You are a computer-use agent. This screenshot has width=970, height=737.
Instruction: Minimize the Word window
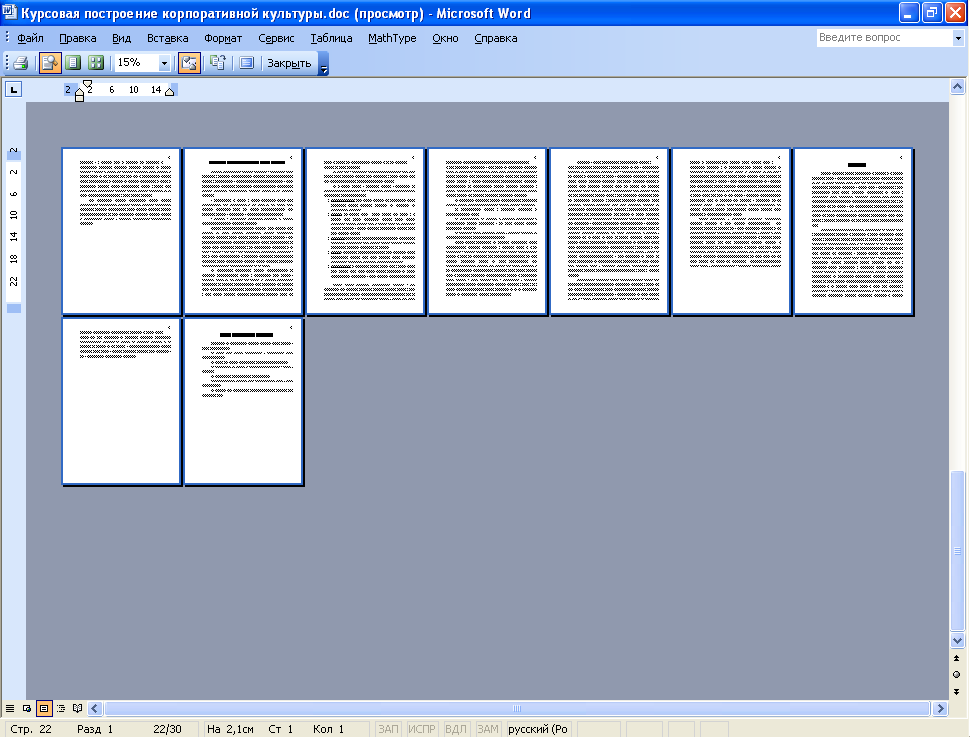909,12
